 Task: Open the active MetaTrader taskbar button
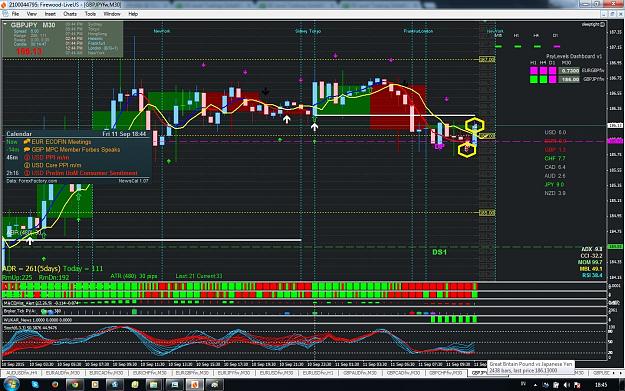click(194, 385)
